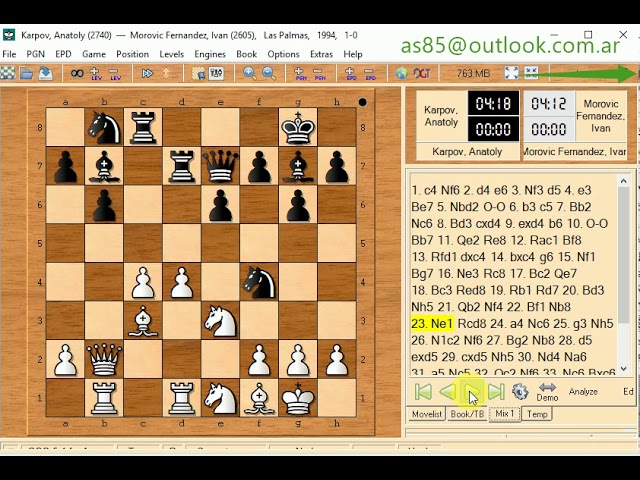640x480 pixels.
Task: Click the plus EPD toolbar icon
Action: tap(351, 73)
